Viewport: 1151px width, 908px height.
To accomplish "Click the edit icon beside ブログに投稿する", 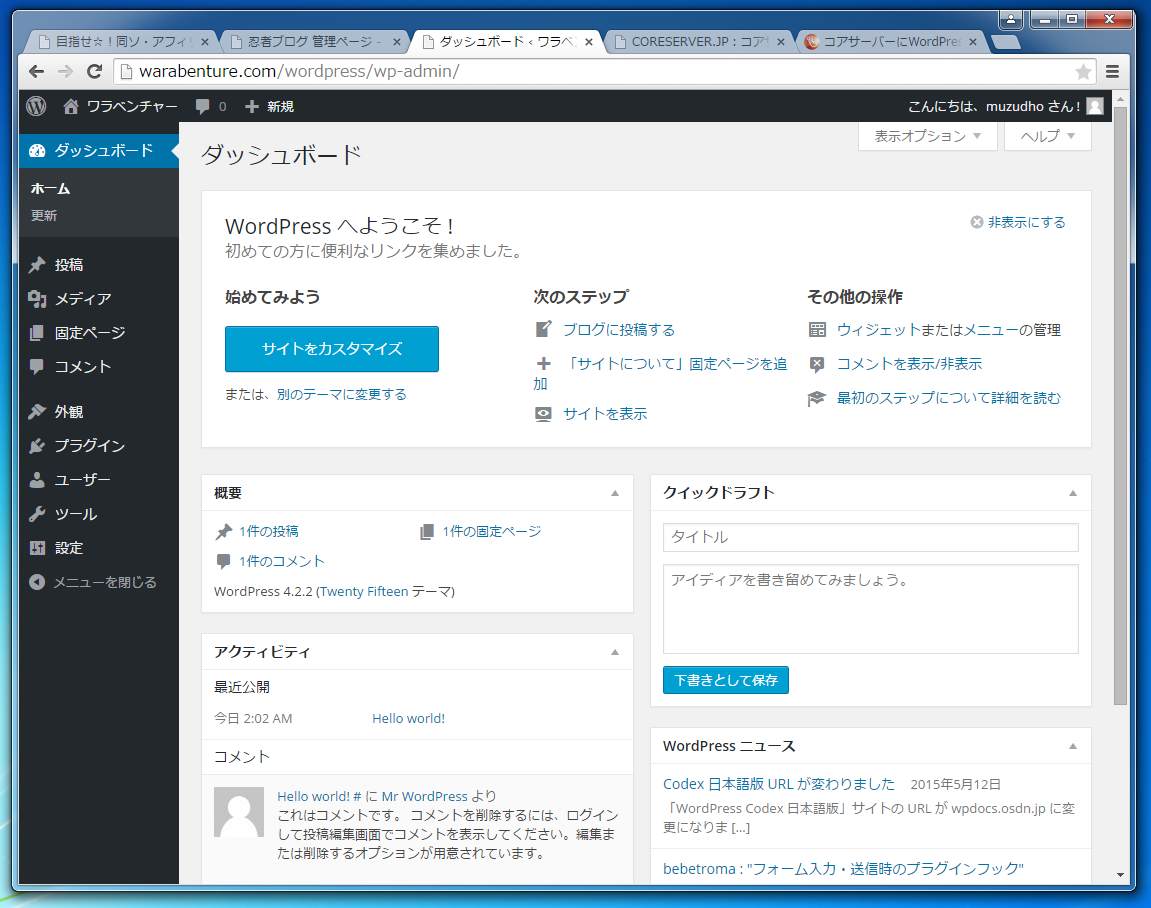I will (x=543, y=330).
